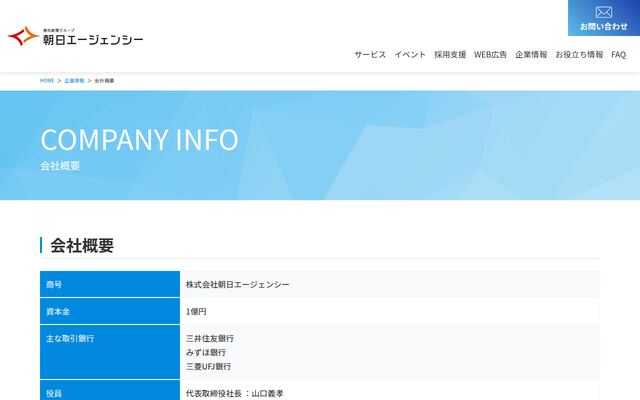
Task: Click the みずほ銀行 text
Action: point(206,352)
